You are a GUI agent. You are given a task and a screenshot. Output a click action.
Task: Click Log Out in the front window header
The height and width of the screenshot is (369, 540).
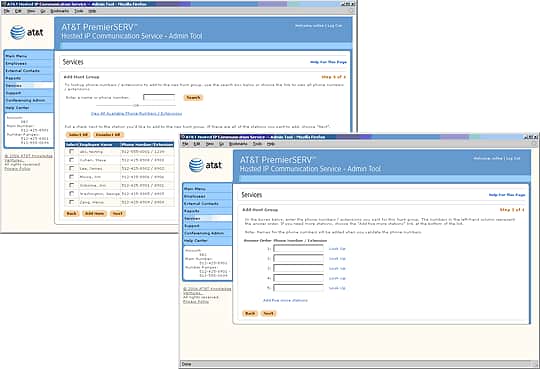(x=513, y=158)
